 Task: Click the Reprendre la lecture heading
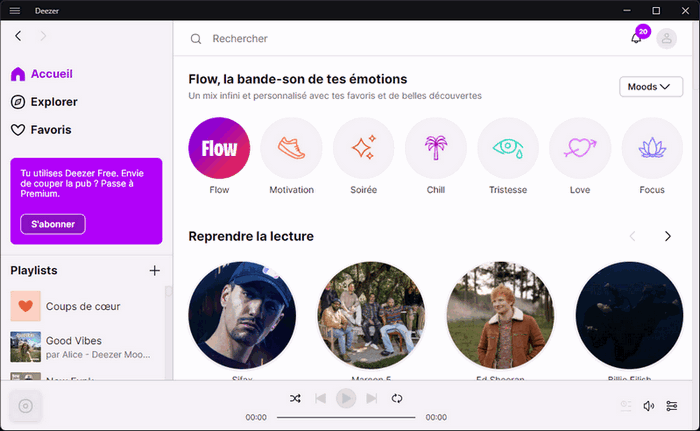251,236
